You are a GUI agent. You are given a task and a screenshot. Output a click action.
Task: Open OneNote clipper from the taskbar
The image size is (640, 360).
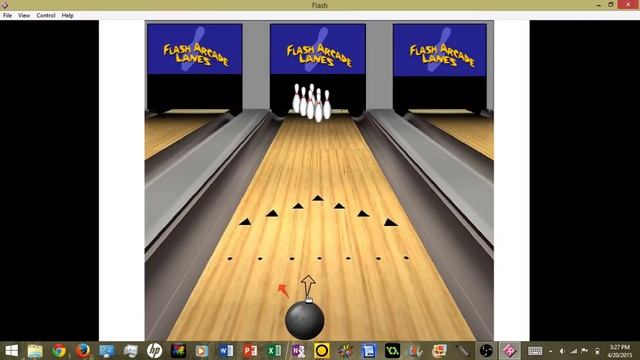tap(298, 351)
